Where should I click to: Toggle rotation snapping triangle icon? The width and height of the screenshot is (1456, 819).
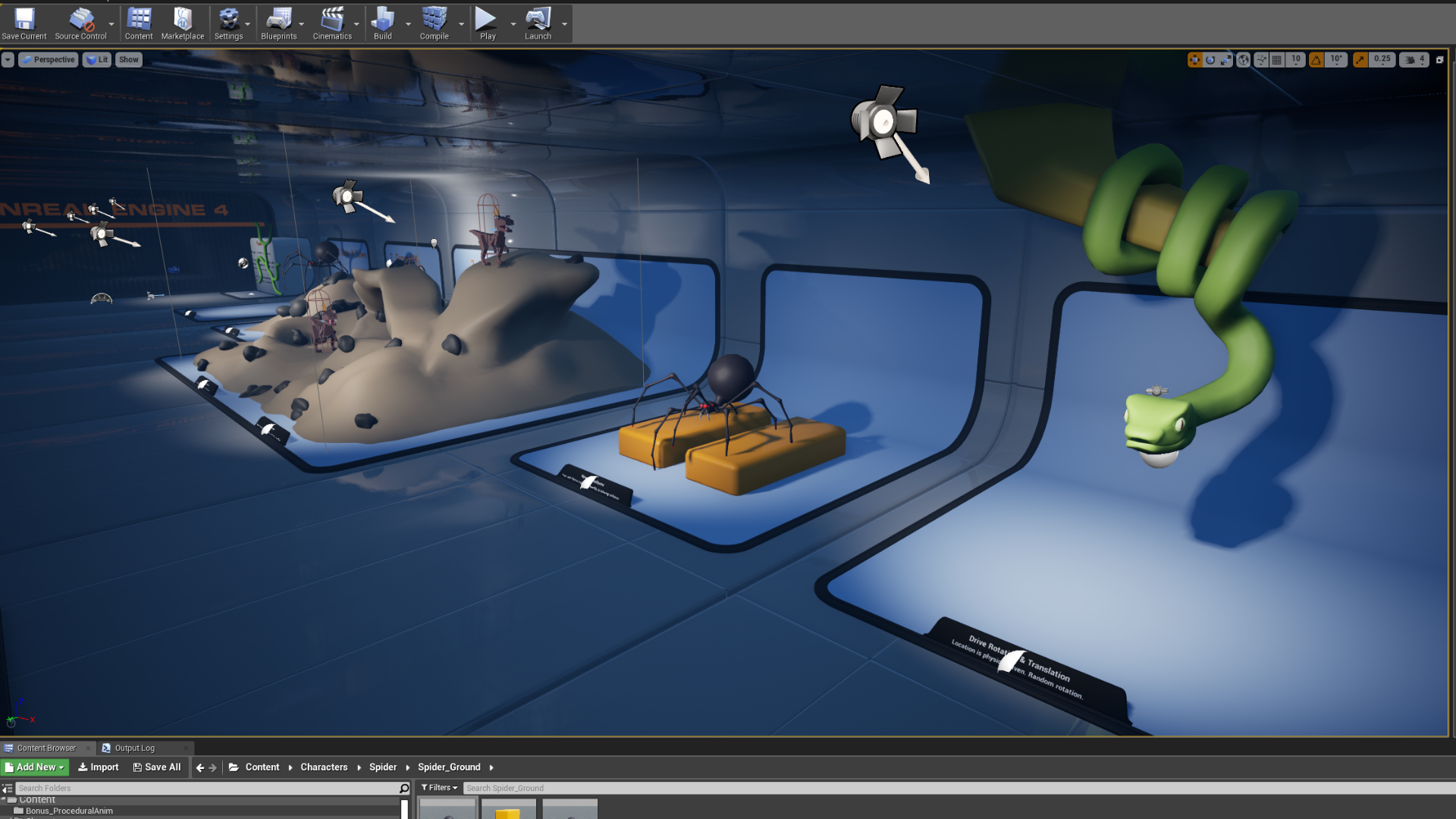click(x=1316, y=60)
